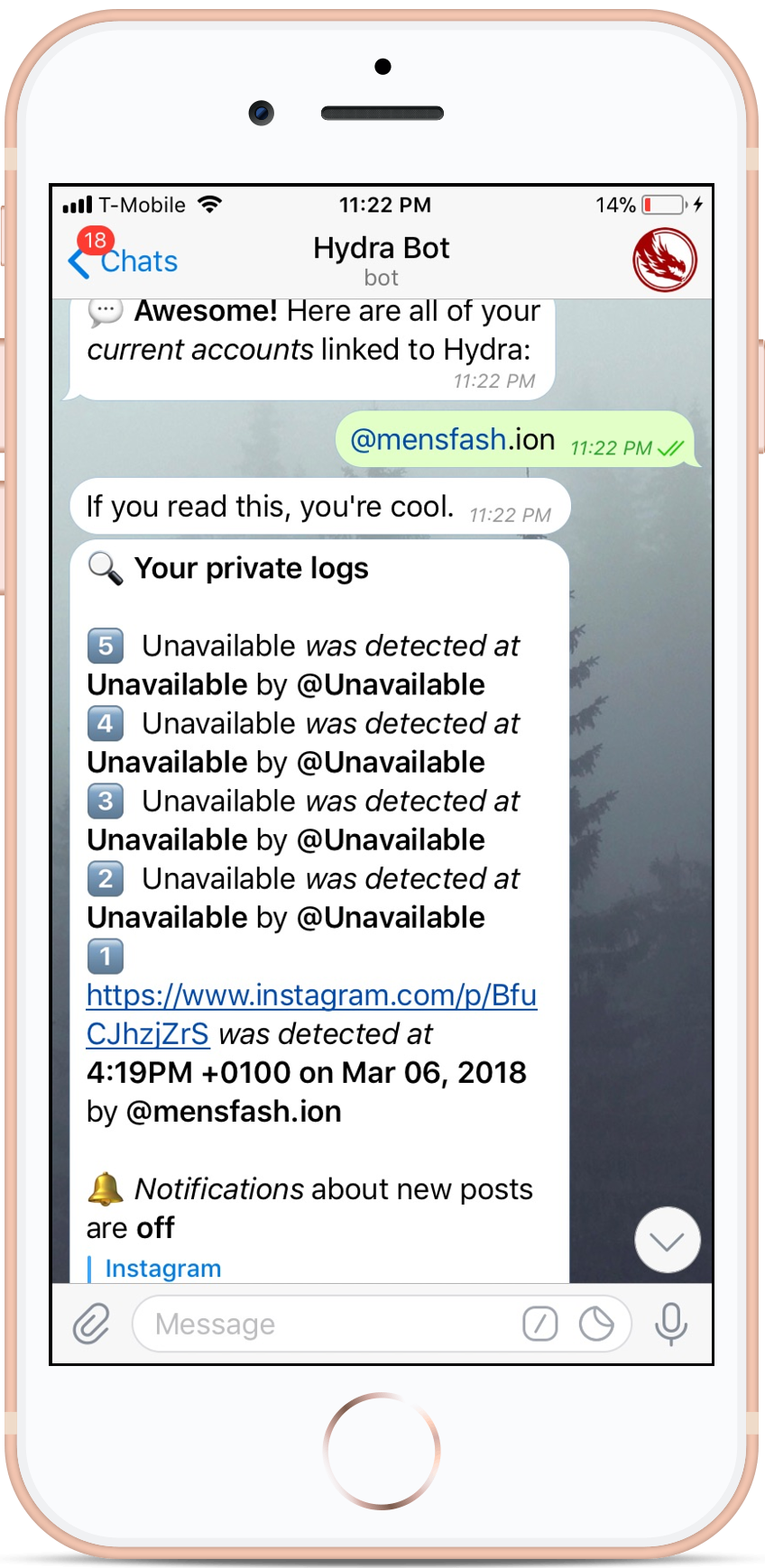765x1568 pixels.
Task: Go back to Chats list
Action: [x=124, y=261]
